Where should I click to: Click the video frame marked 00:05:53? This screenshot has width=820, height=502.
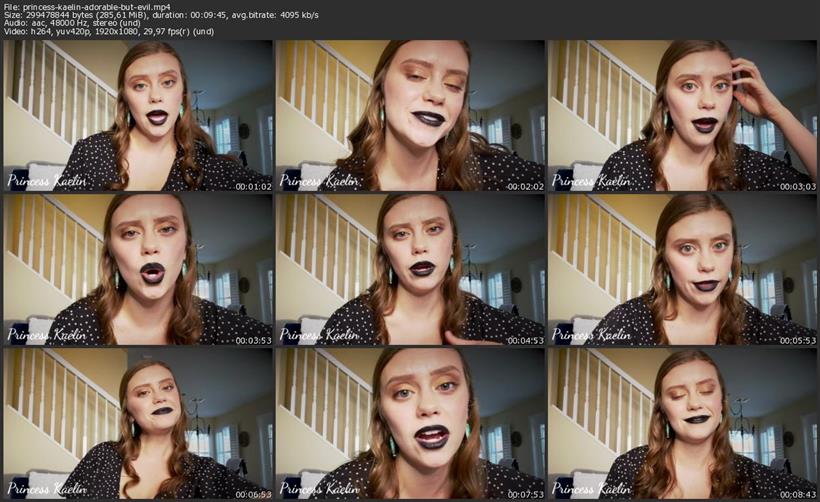click(x=682, y=269)
